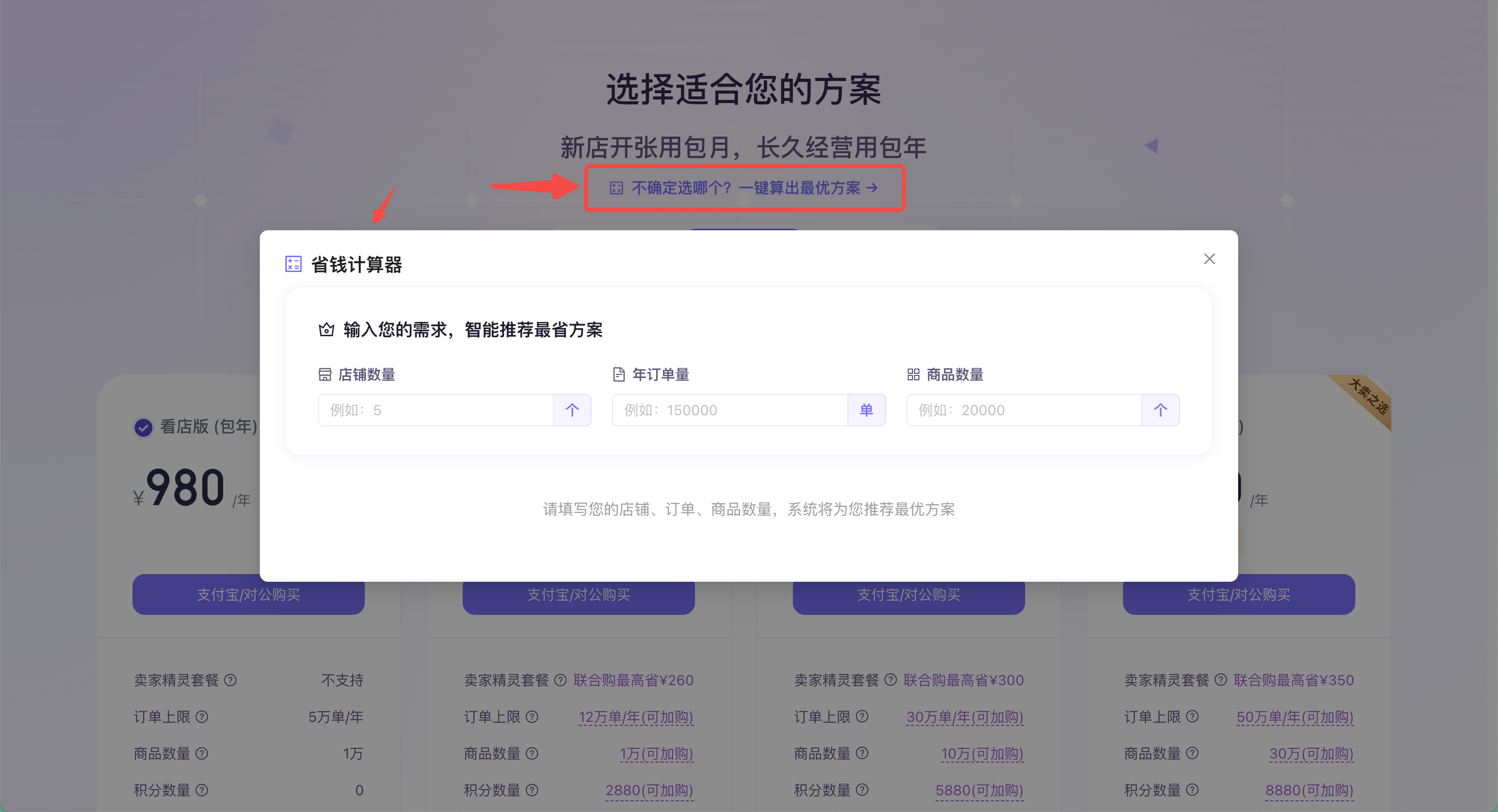Select the 看店版 (包年) plan check mark
Screen dimensions: 1498x812
(x=143, y=427)
